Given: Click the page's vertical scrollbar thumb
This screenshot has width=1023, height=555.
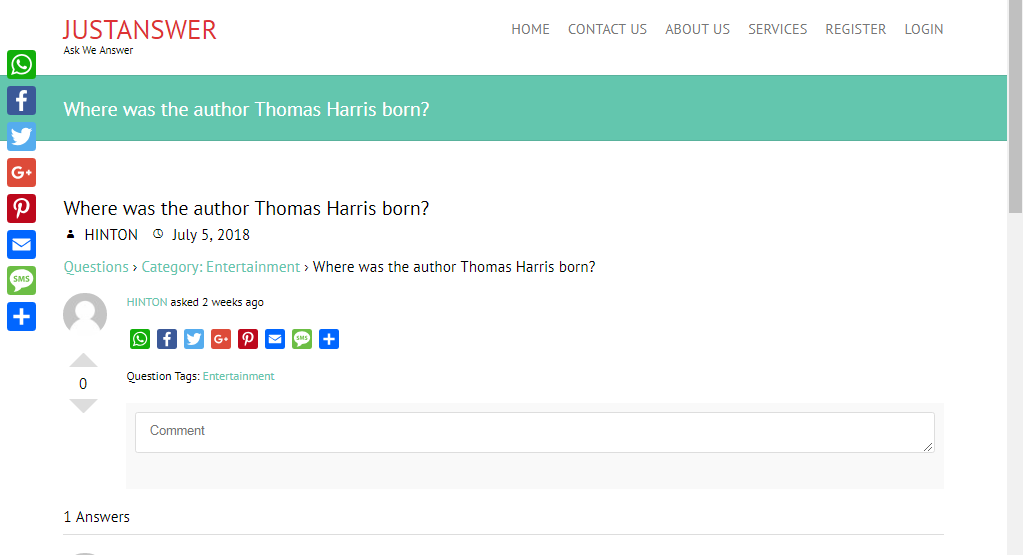Looking at the screenshot, I should [x=1015, y=105].
